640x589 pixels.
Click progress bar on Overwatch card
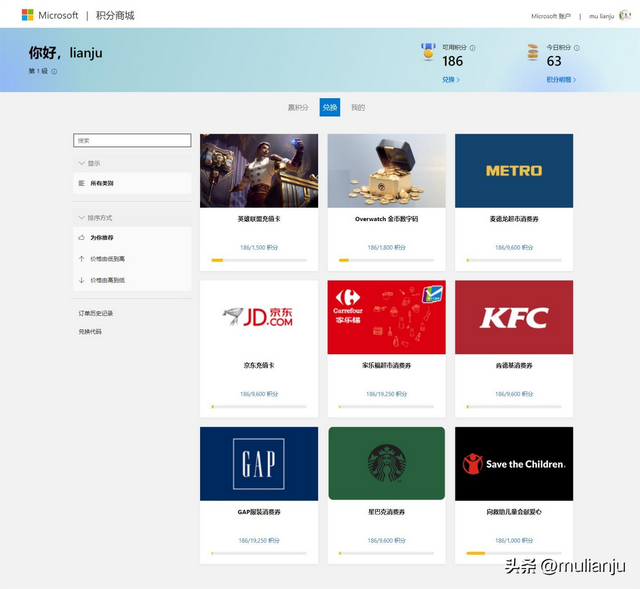[x=387, y=260]
